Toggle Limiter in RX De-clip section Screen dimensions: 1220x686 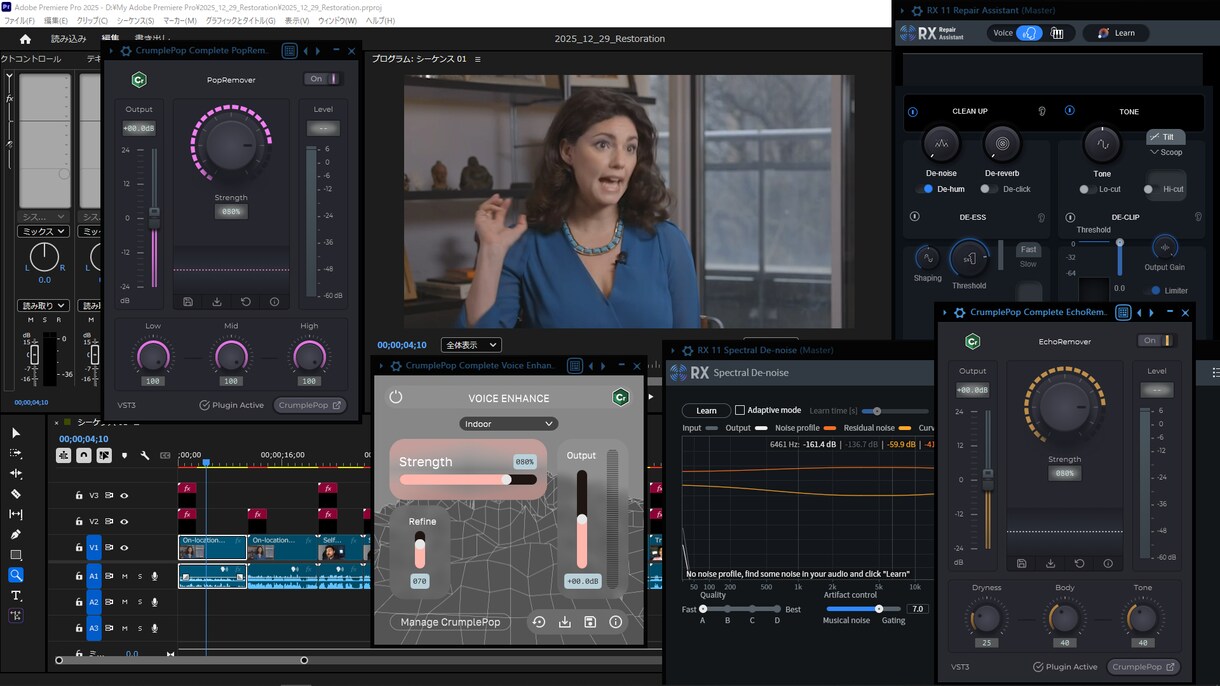(1155, 291)
